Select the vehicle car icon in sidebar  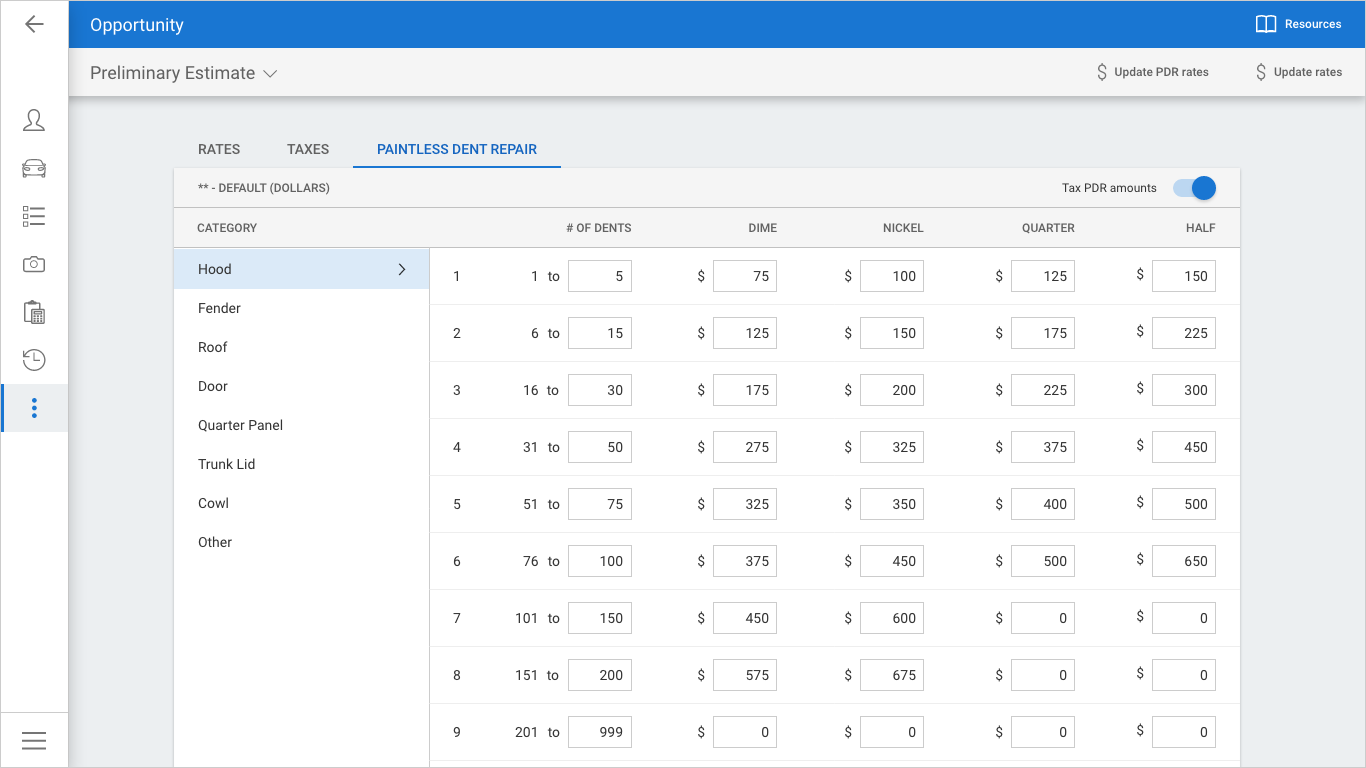(34, 169)
